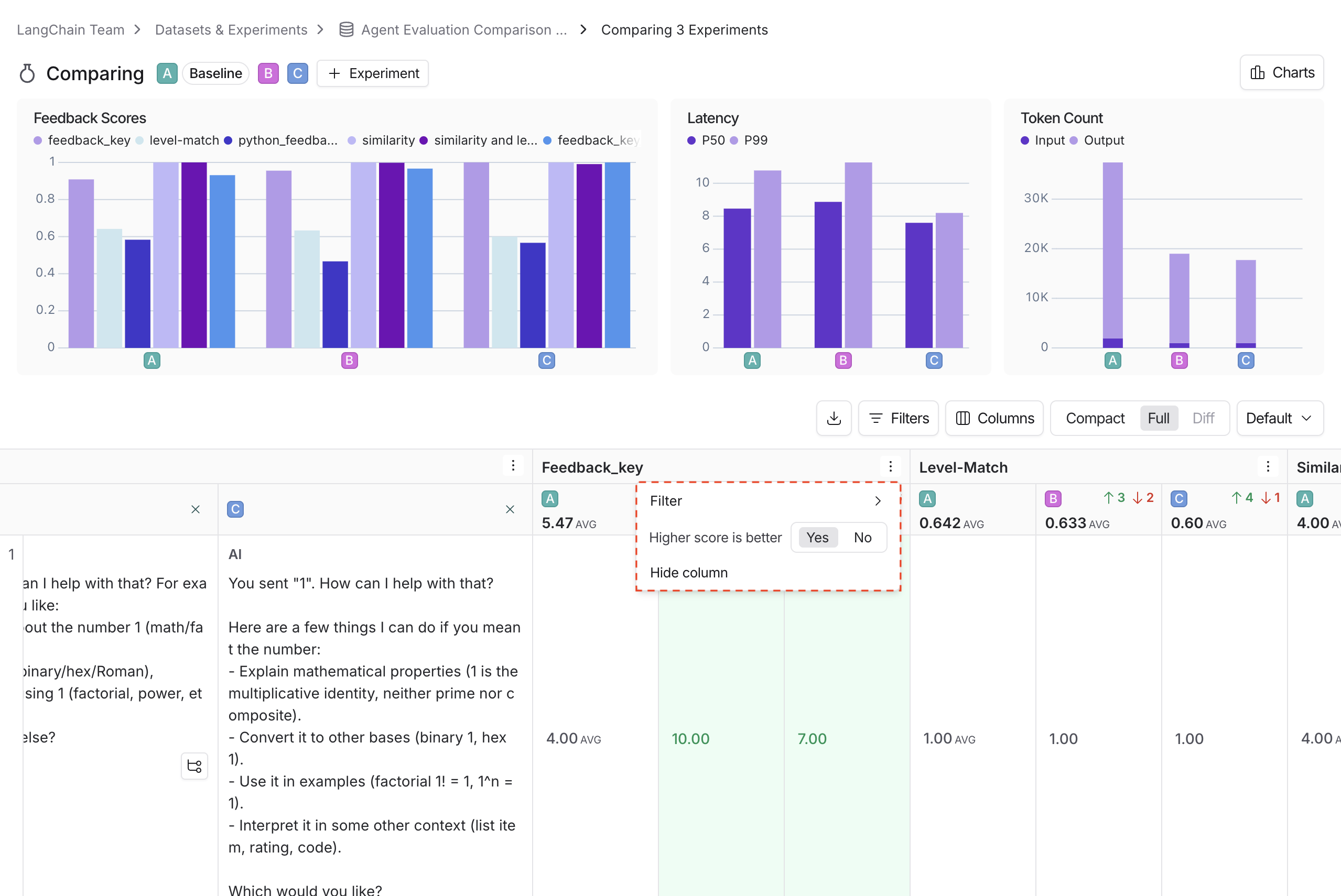Add a new Experiment to the comparison

click(x=372, y=73)
